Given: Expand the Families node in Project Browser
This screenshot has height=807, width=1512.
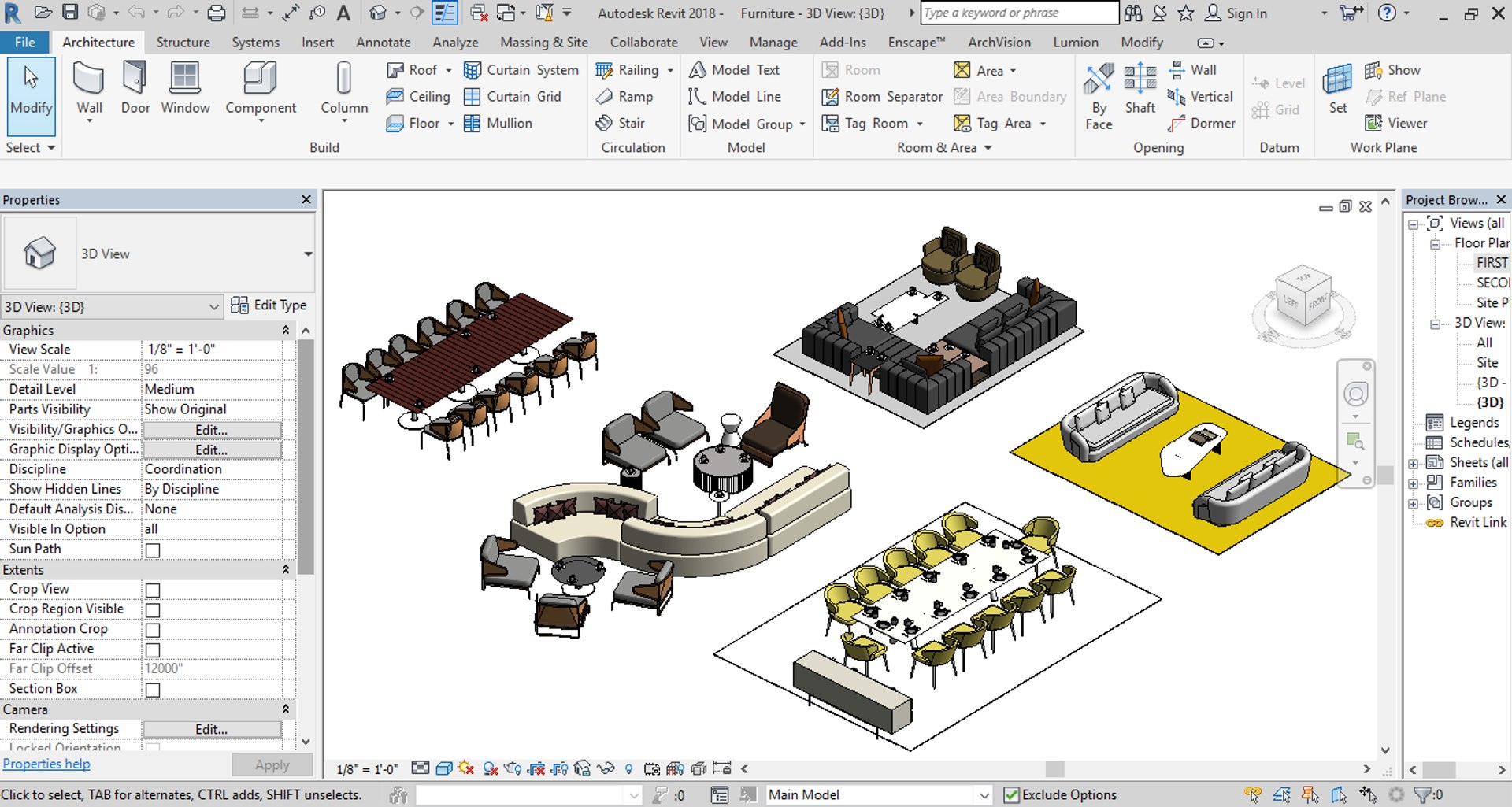Looking at the screenshot, I should point(1414,483).
